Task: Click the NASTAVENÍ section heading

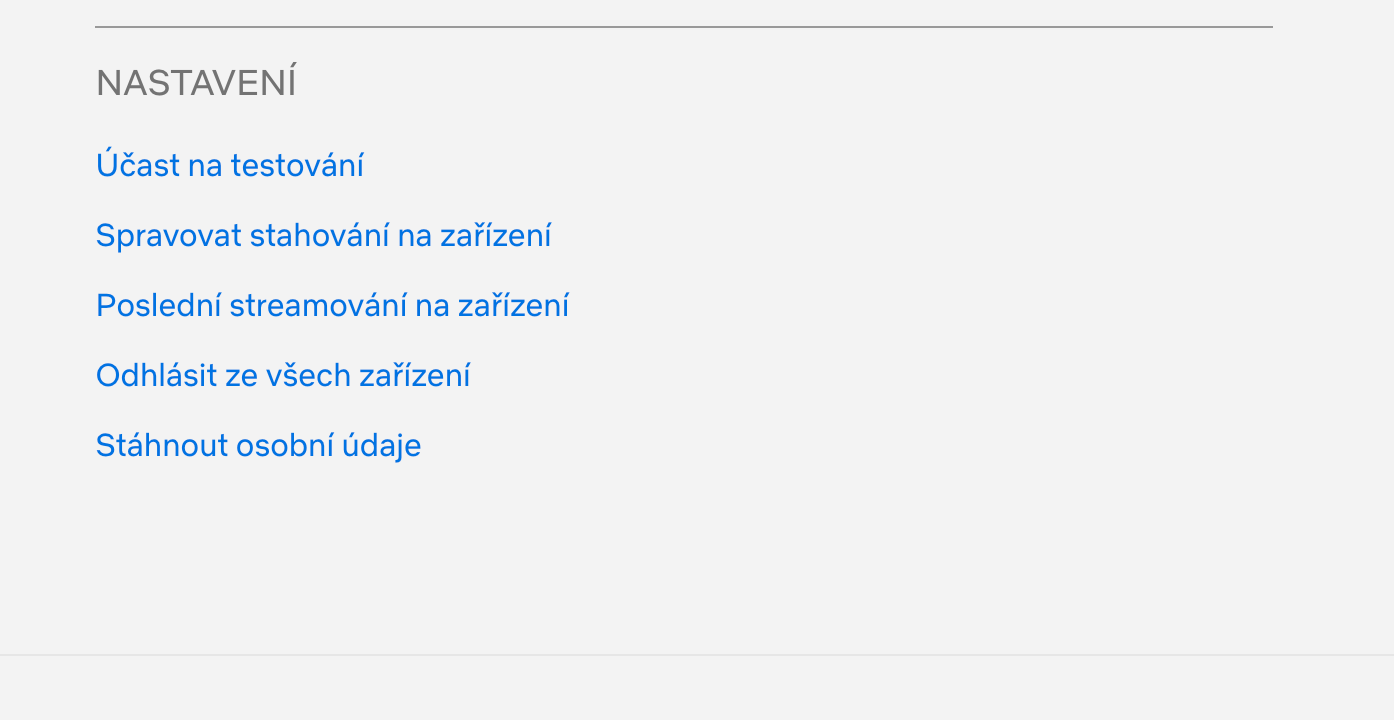Action: pyautogui.click(x=196, y=83)
